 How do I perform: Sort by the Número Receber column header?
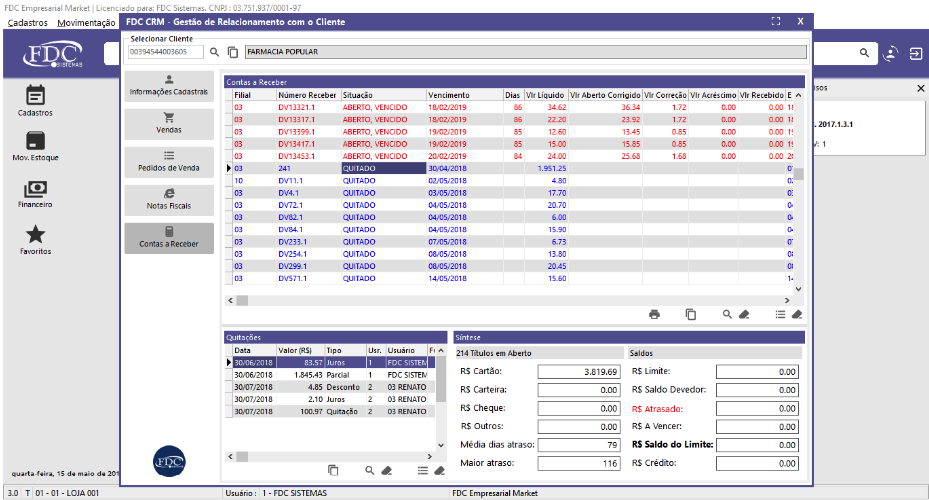pyautogui.click(x=308, y=95)
